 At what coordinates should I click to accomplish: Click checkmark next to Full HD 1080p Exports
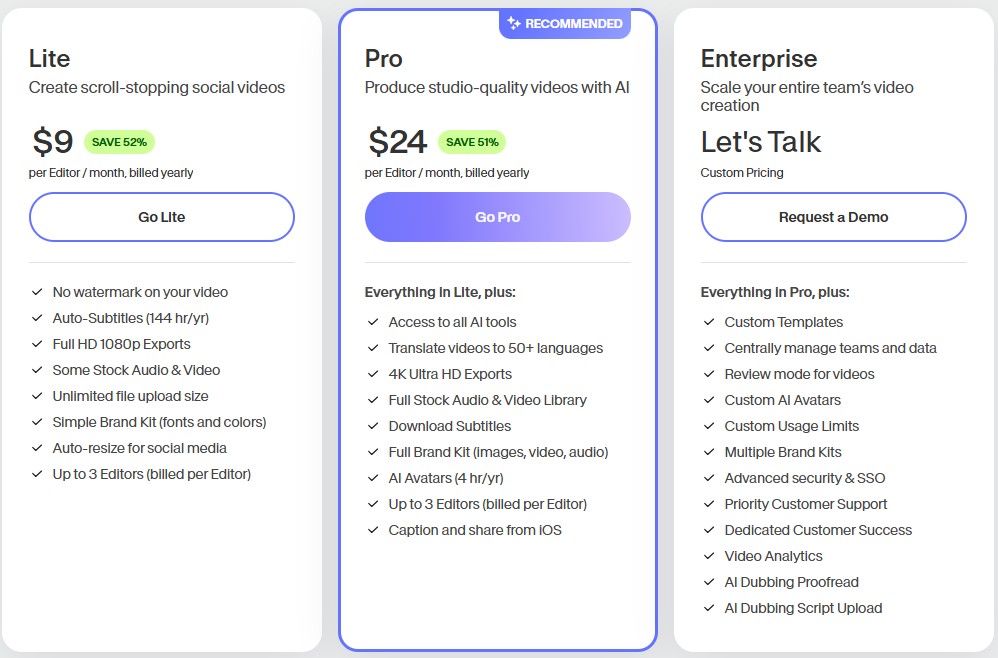tap(37, 344)
